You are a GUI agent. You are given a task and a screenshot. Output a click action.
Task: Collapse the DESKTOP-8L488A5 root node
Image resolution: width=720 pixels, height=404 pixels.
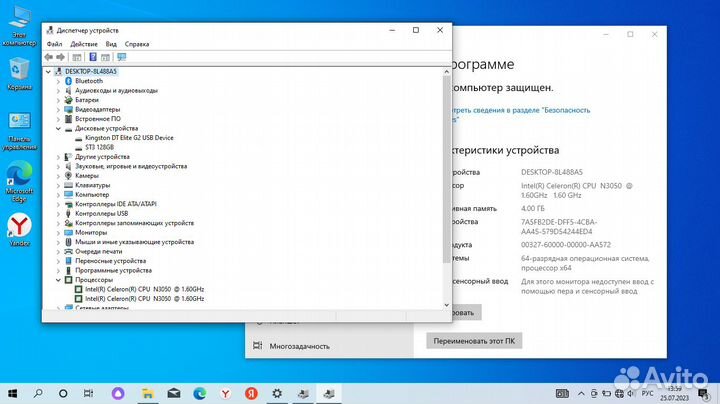coord(48,72)
